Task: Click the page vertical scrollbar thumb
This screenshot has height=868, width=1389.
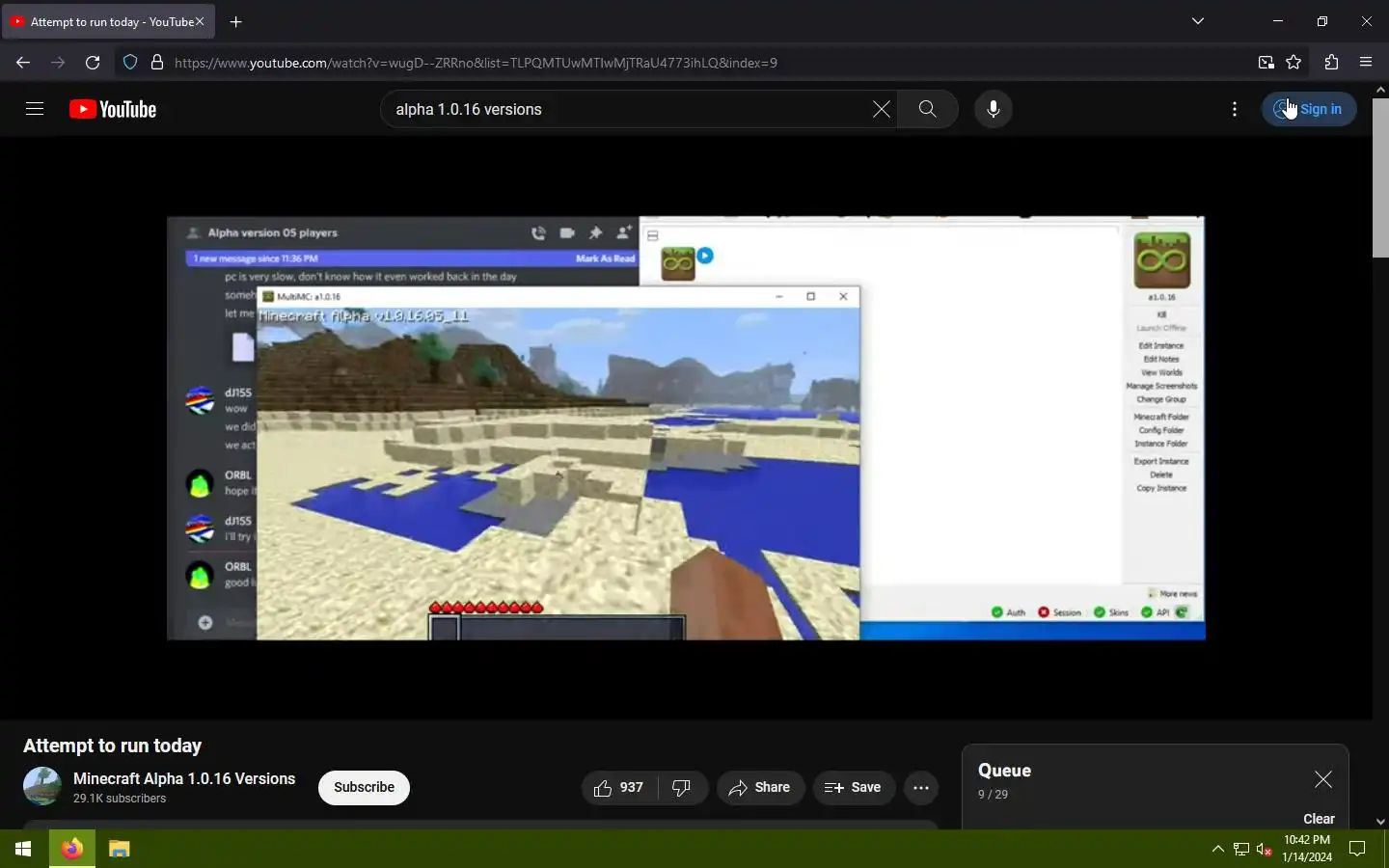Action: 1380,176
